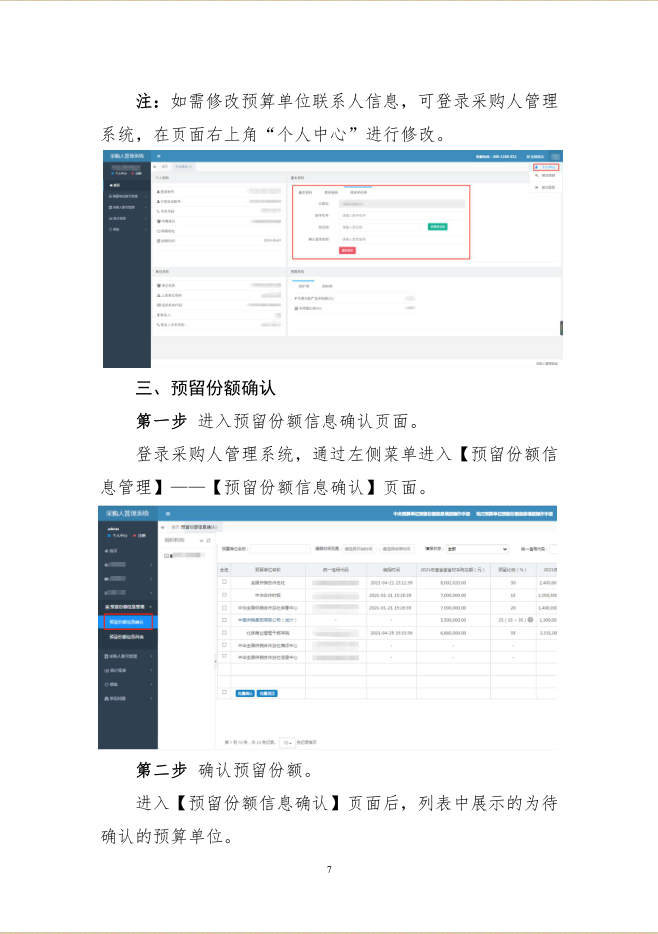Image resolution: width=658 pixels, height=934 pixels.
Task: Click the 批量确认 button below the table
Action: (245, 693)
